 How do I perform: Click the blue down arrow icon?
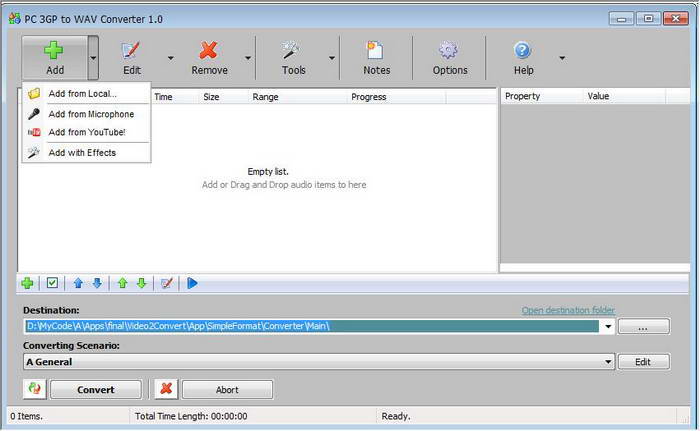pyautogui.click(x=97, y=283)
